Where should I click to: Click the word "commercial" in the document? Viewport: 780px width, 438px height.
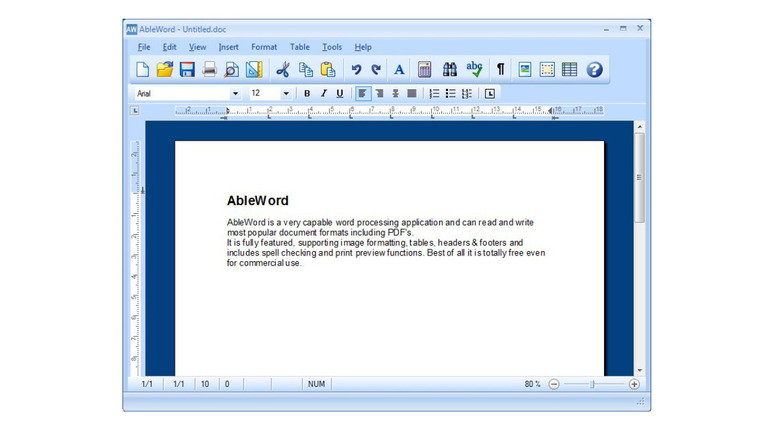point(261,263)
